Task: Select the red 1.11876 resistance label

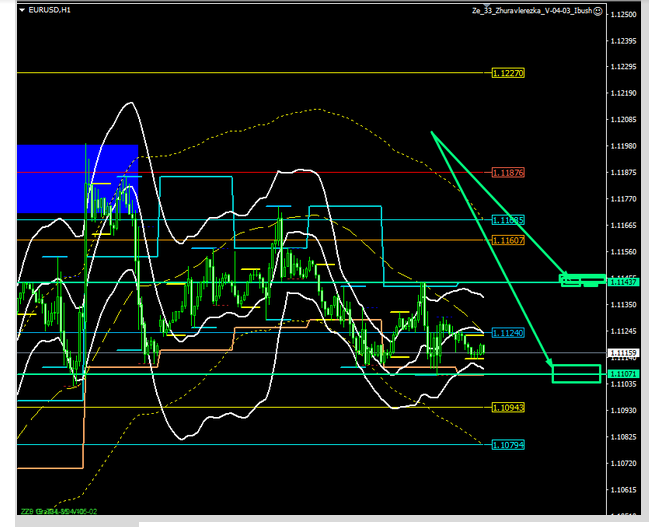Action: (x=508, y=172)
